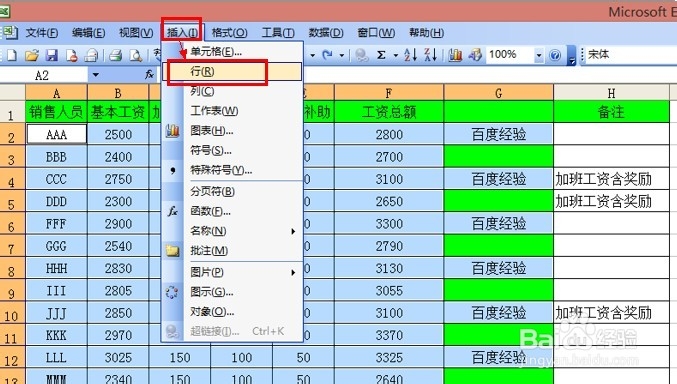
Task: Open the 工具(T) menu
Action: click(x=278, y=33)
